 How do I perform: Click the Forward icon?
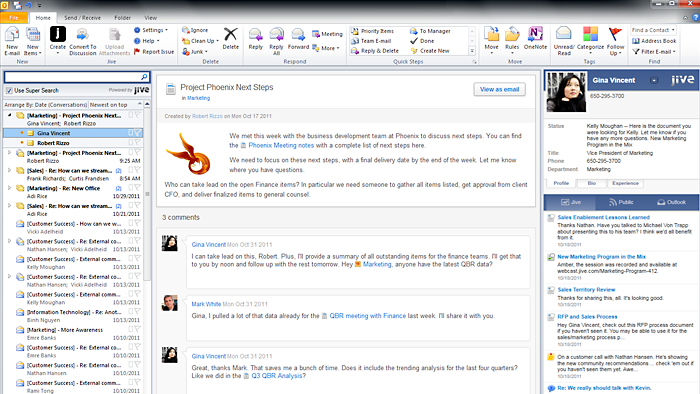[298, 34]
